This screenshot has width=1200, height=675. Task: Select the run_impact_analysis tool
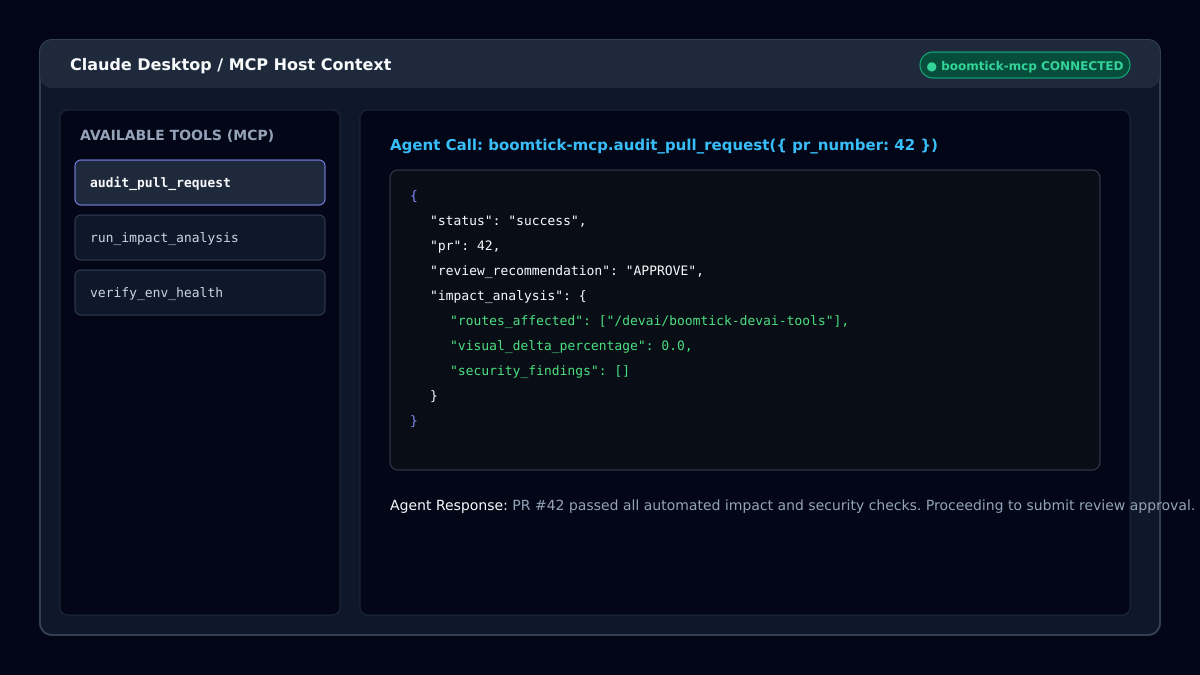point(200,238)
